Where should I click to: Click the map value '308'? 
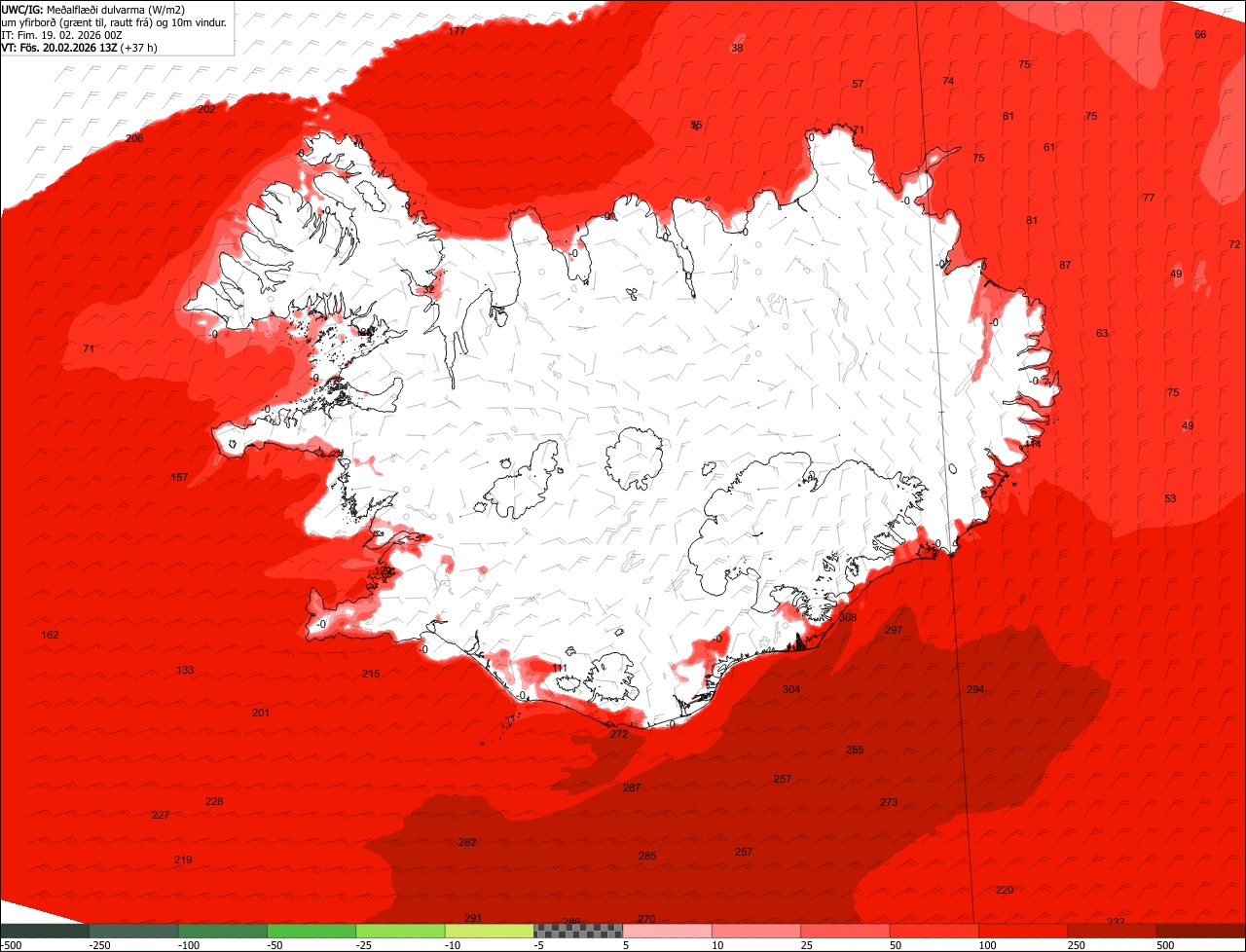click(848, 617)
